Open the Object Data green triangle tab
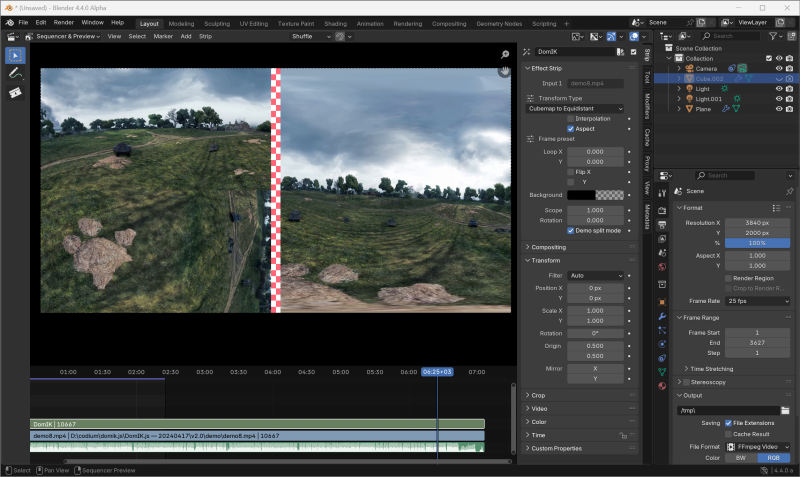 click(662, 372)
